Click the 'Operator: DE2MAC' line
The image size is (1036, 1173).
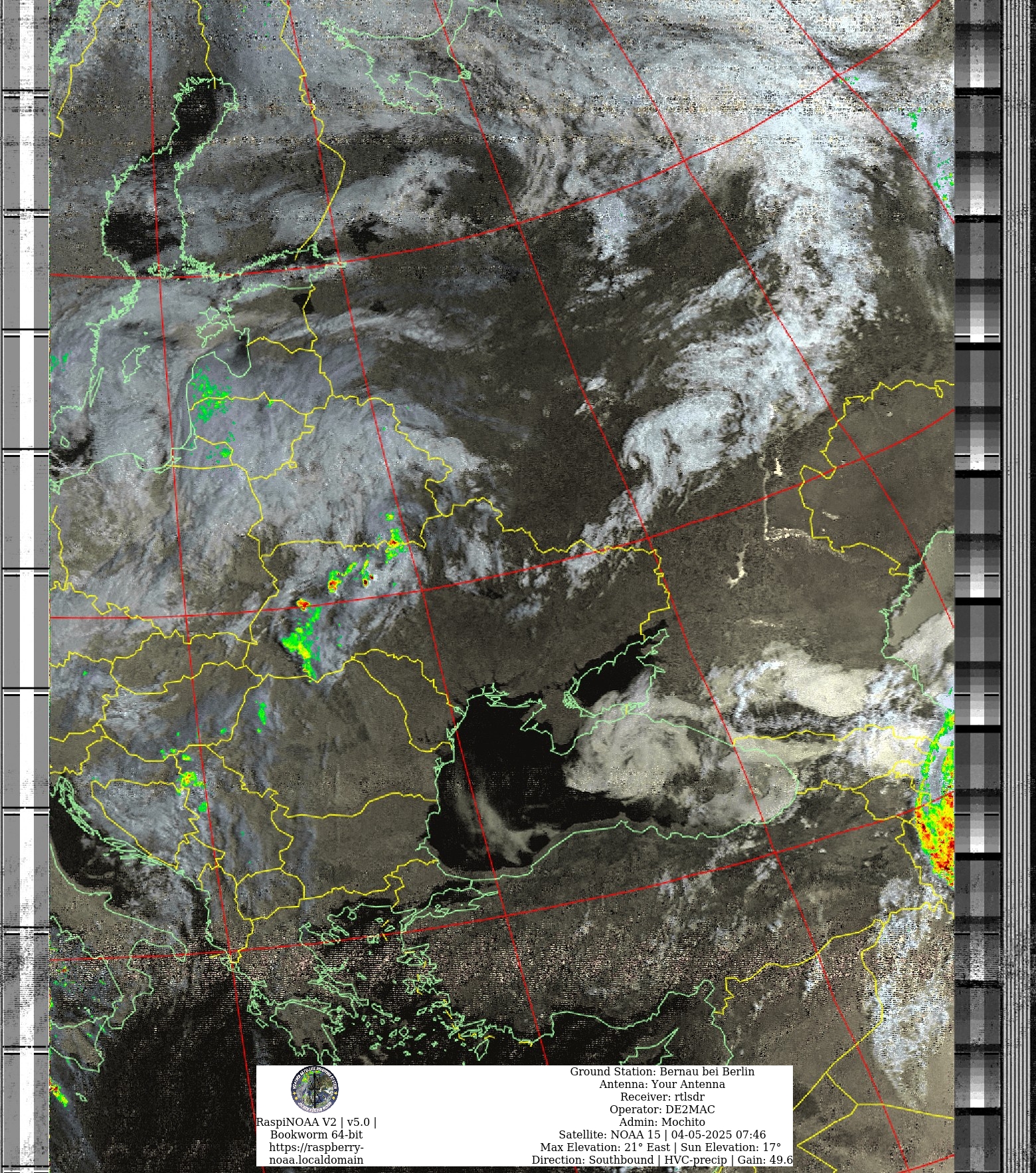pyautogui.click(x=662, y=1109)
